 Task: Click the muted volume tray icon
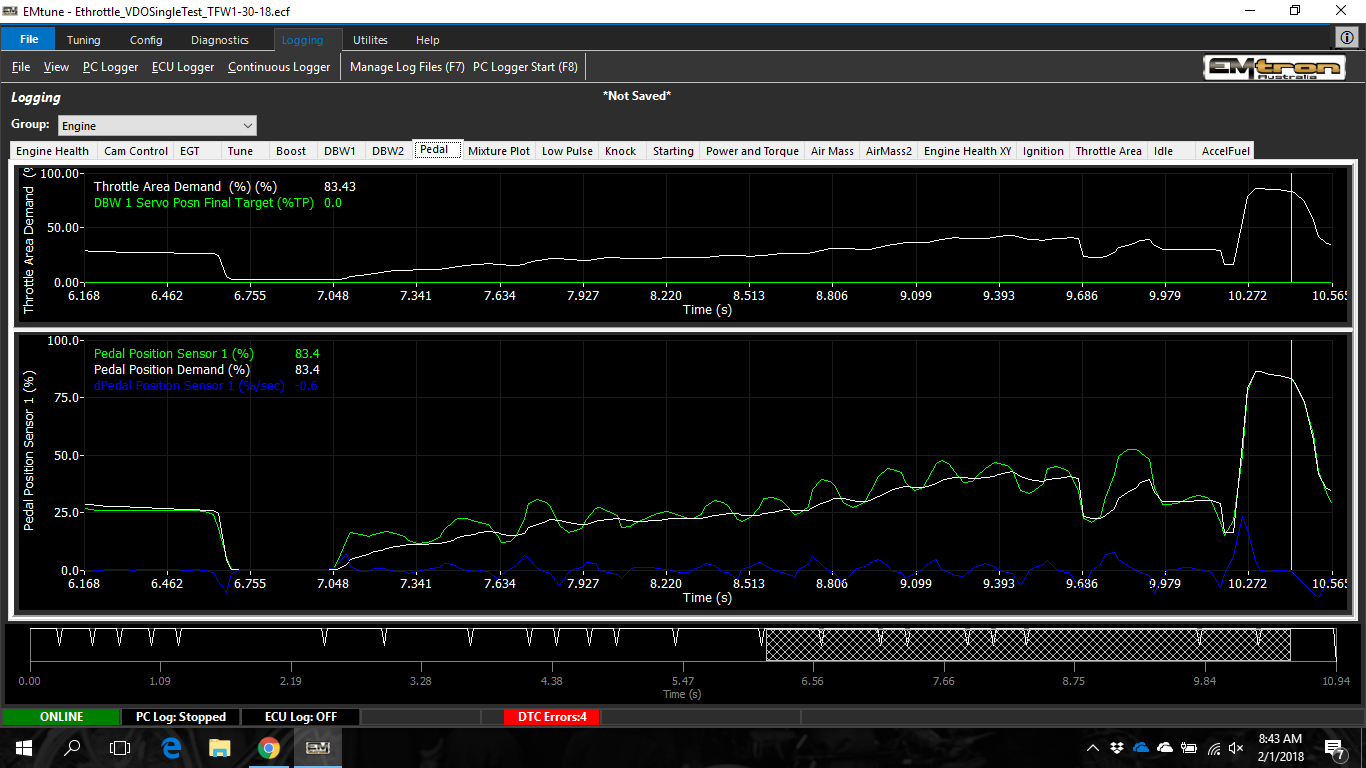click(x=1237, y=748)
